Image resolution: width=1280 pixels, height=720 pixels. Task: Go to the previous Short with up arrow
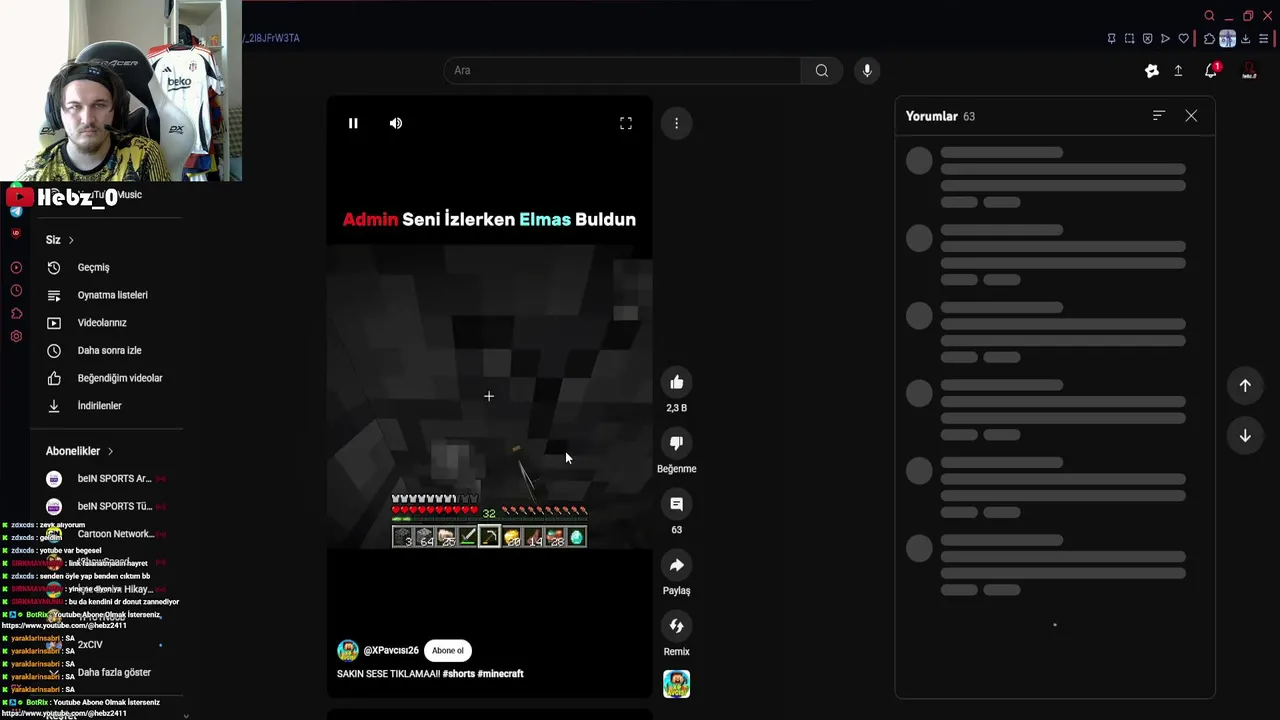click(x=1245, y=385)
